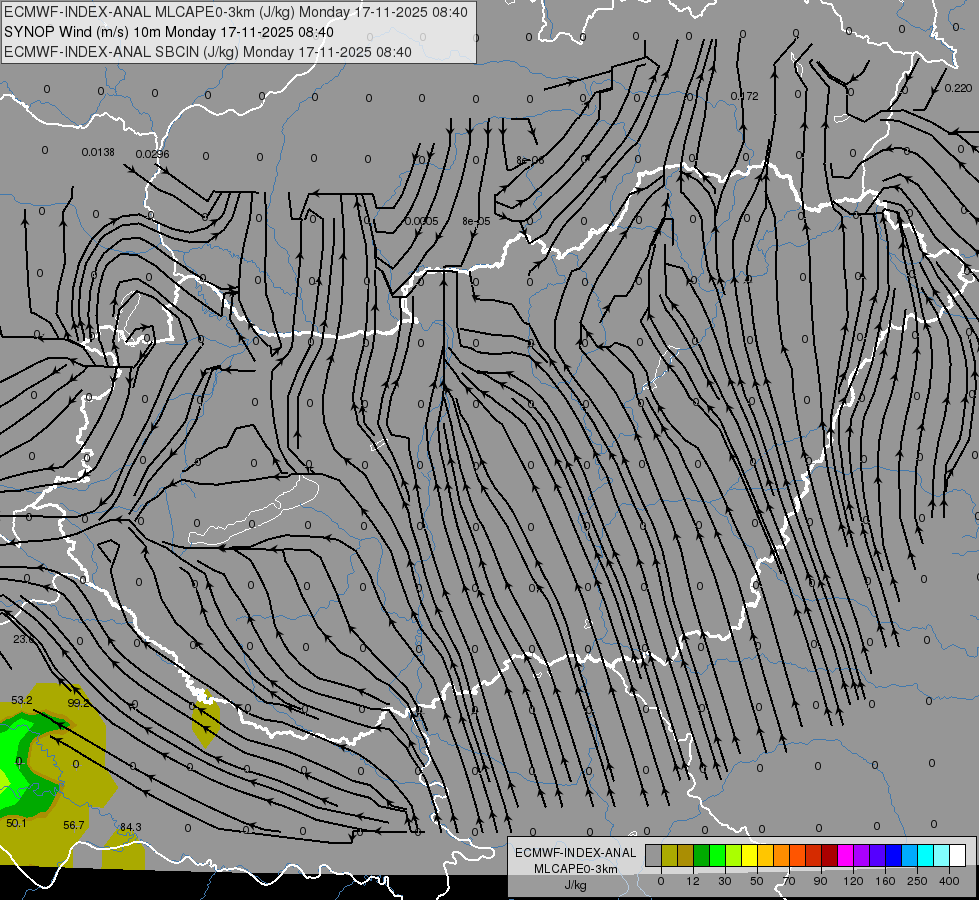This screenshot has height=900, width=979.
Task: Choose the sky blue legend swatch
Action: click(910, 855)
